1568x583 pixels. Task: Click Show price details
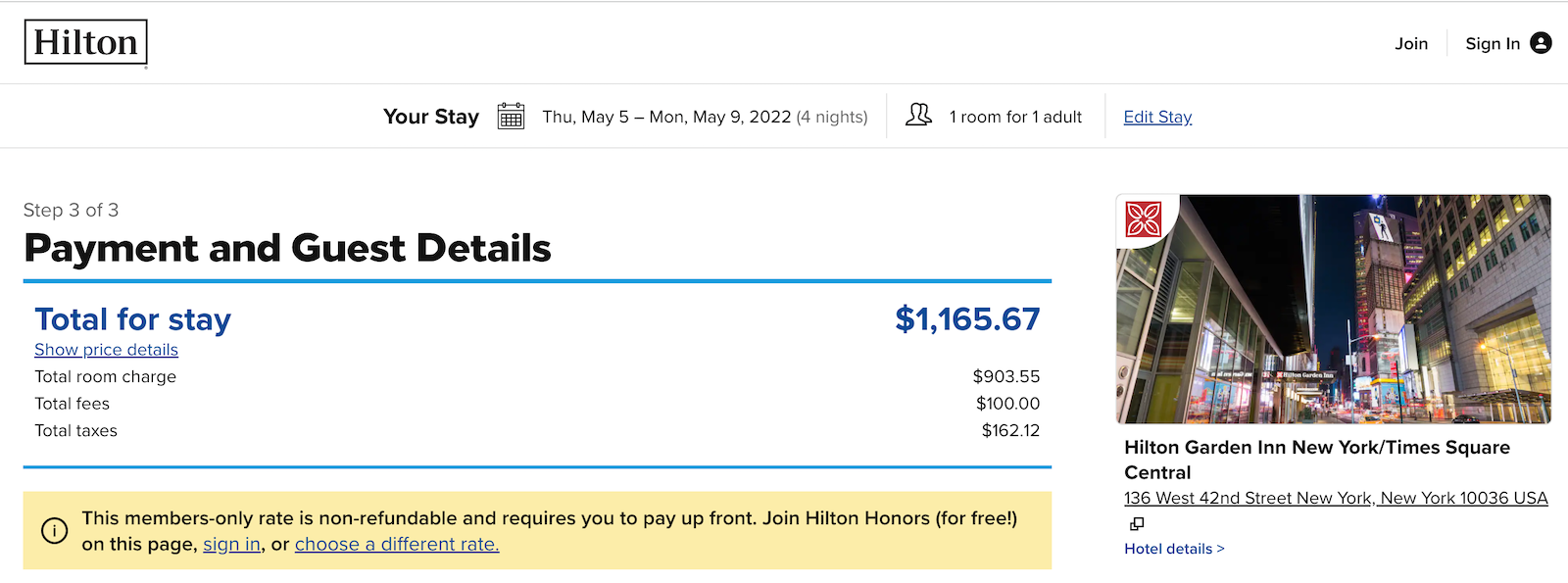106,349
